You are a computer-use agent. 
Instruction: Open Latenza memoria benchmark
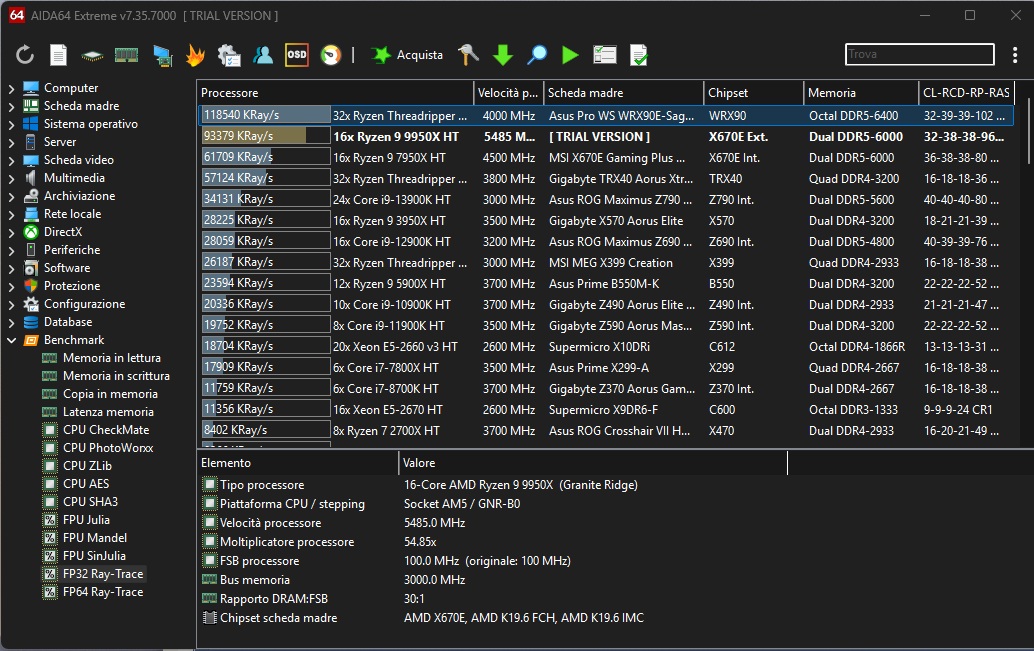pyautogui.click(x=108, y=412)
